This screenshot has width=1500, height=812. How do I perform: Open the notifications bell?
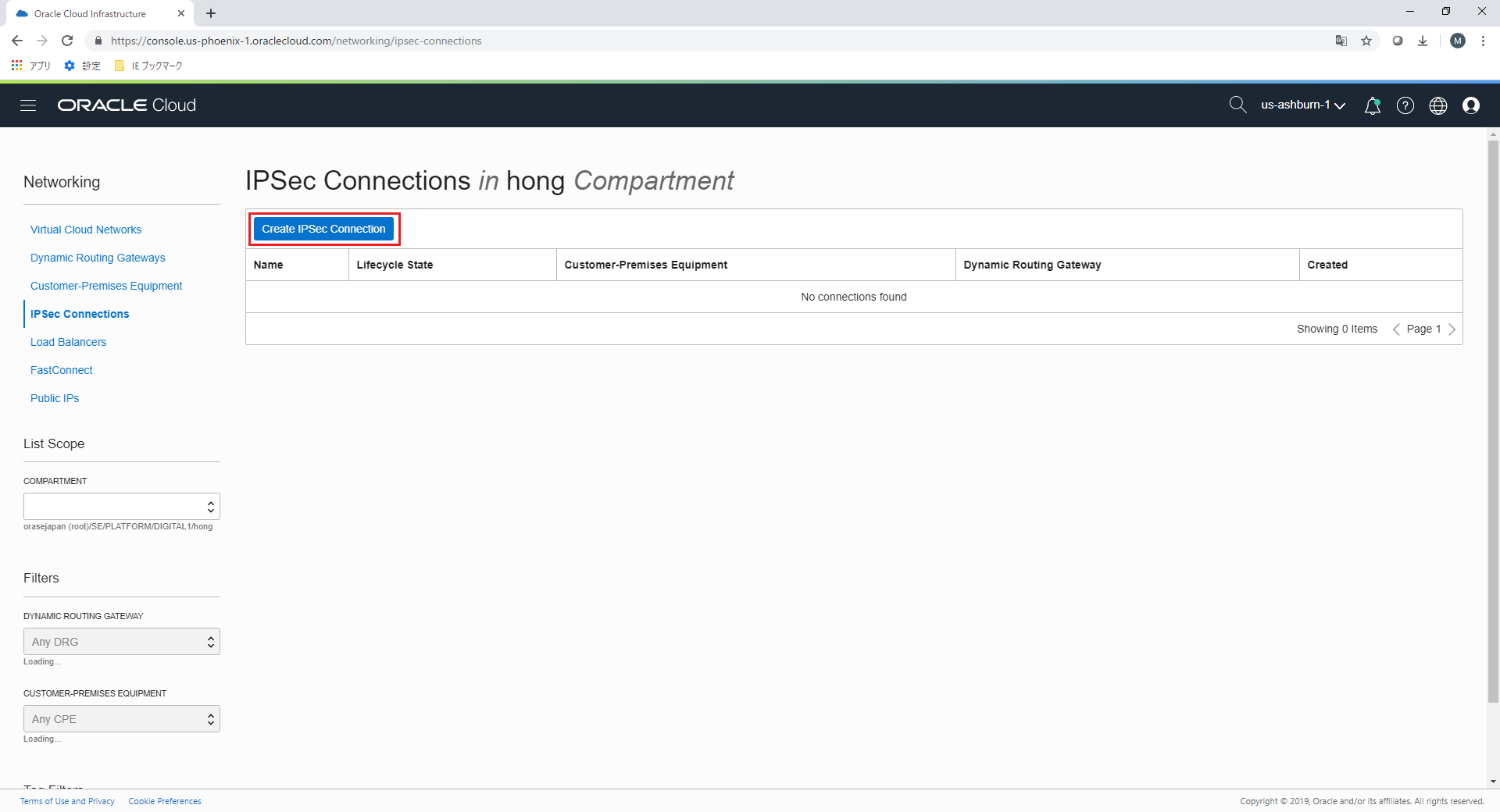(x=1373, y=105)
